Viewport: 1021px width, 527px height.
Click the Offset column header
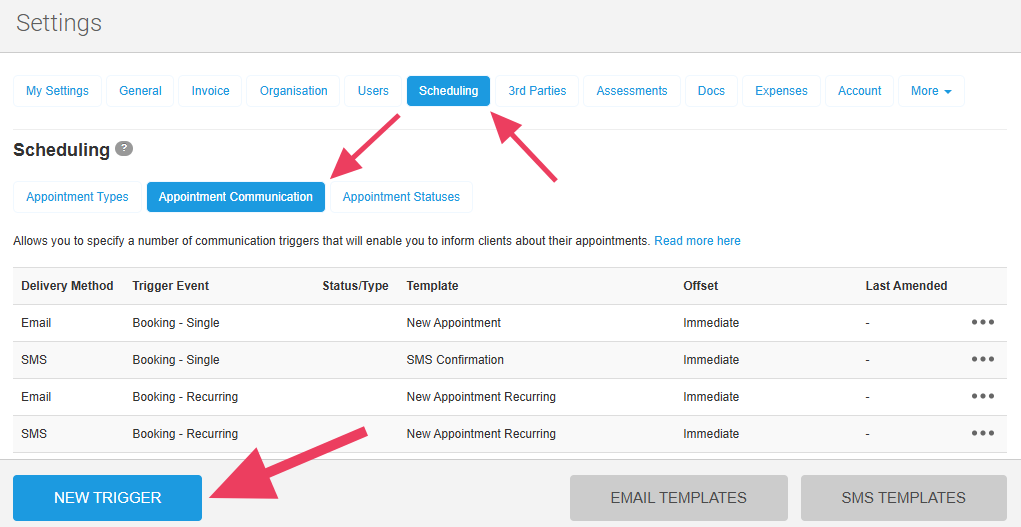(x=701, y=286)
